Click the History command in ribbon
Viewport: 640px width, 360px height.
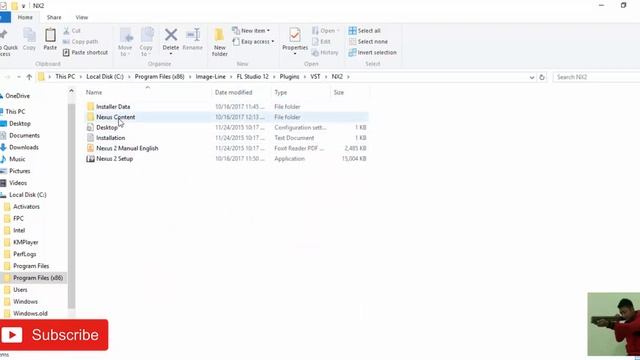coord(325,53)
